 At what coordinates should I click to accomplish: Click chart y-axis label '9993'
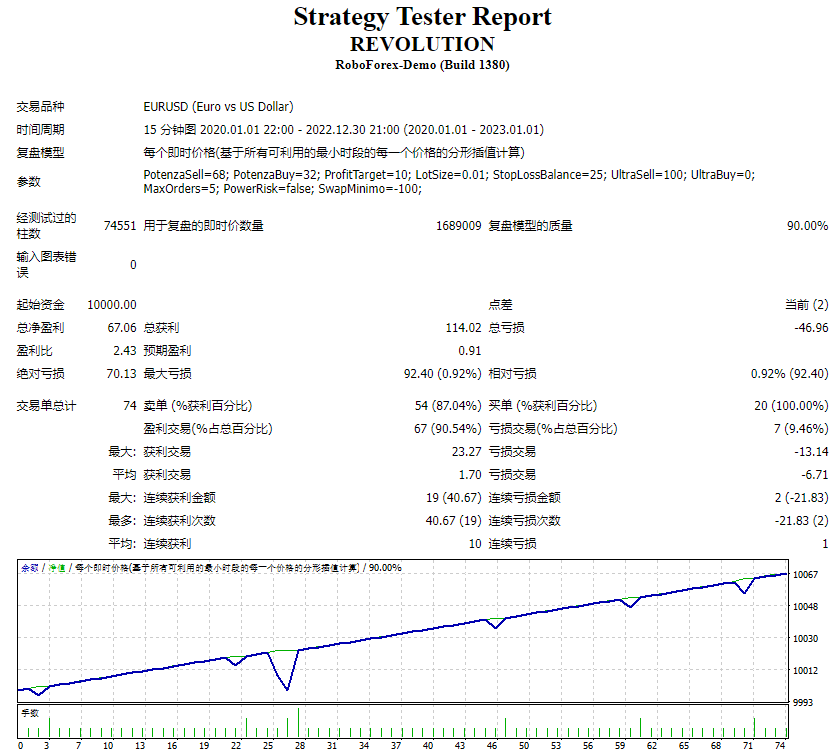point(803,702)
